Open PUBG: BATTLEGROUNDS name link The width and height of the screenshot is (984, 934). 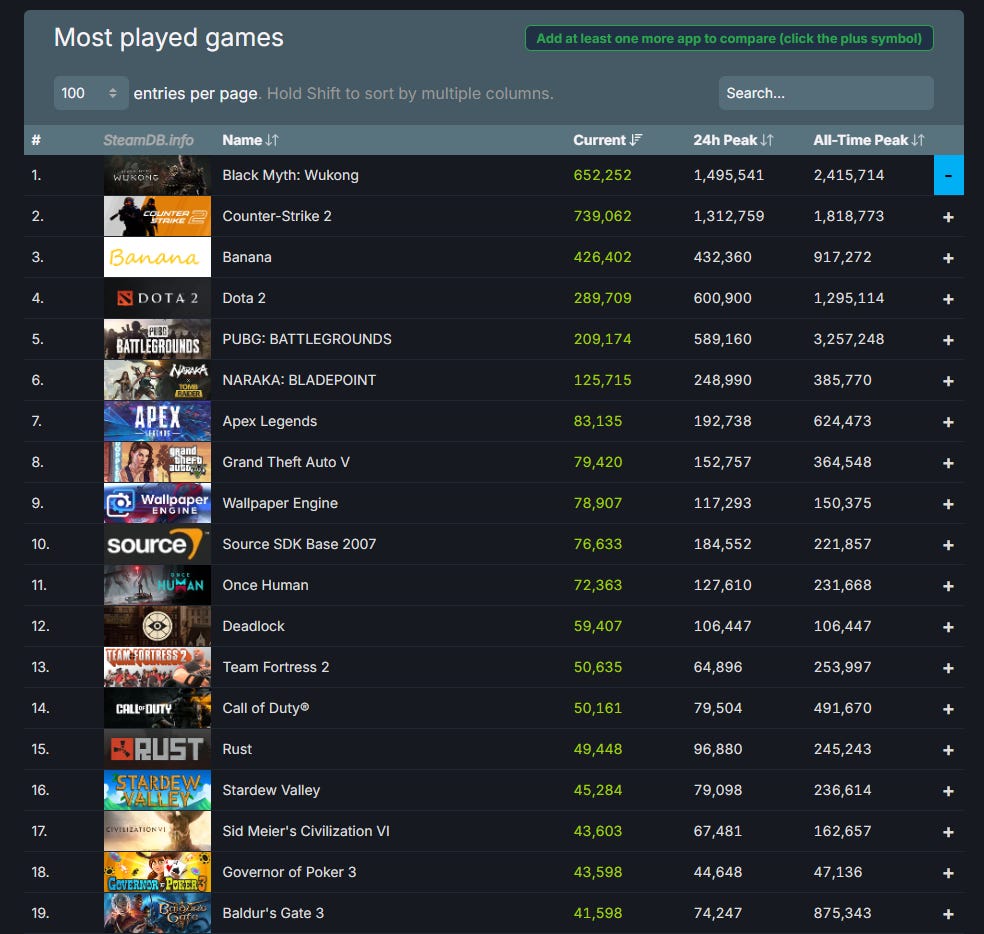click(307, 339)
